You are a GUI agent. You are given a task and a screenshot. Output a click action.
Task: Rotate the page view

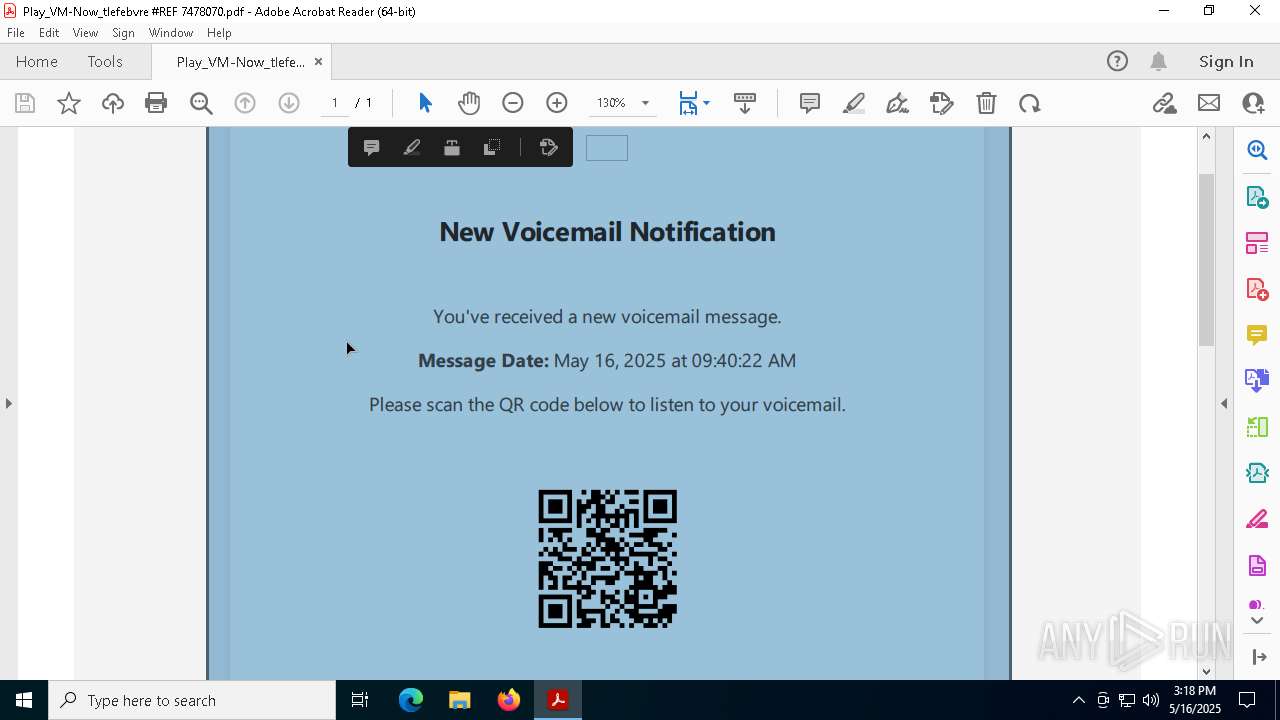pos(1030,103)
